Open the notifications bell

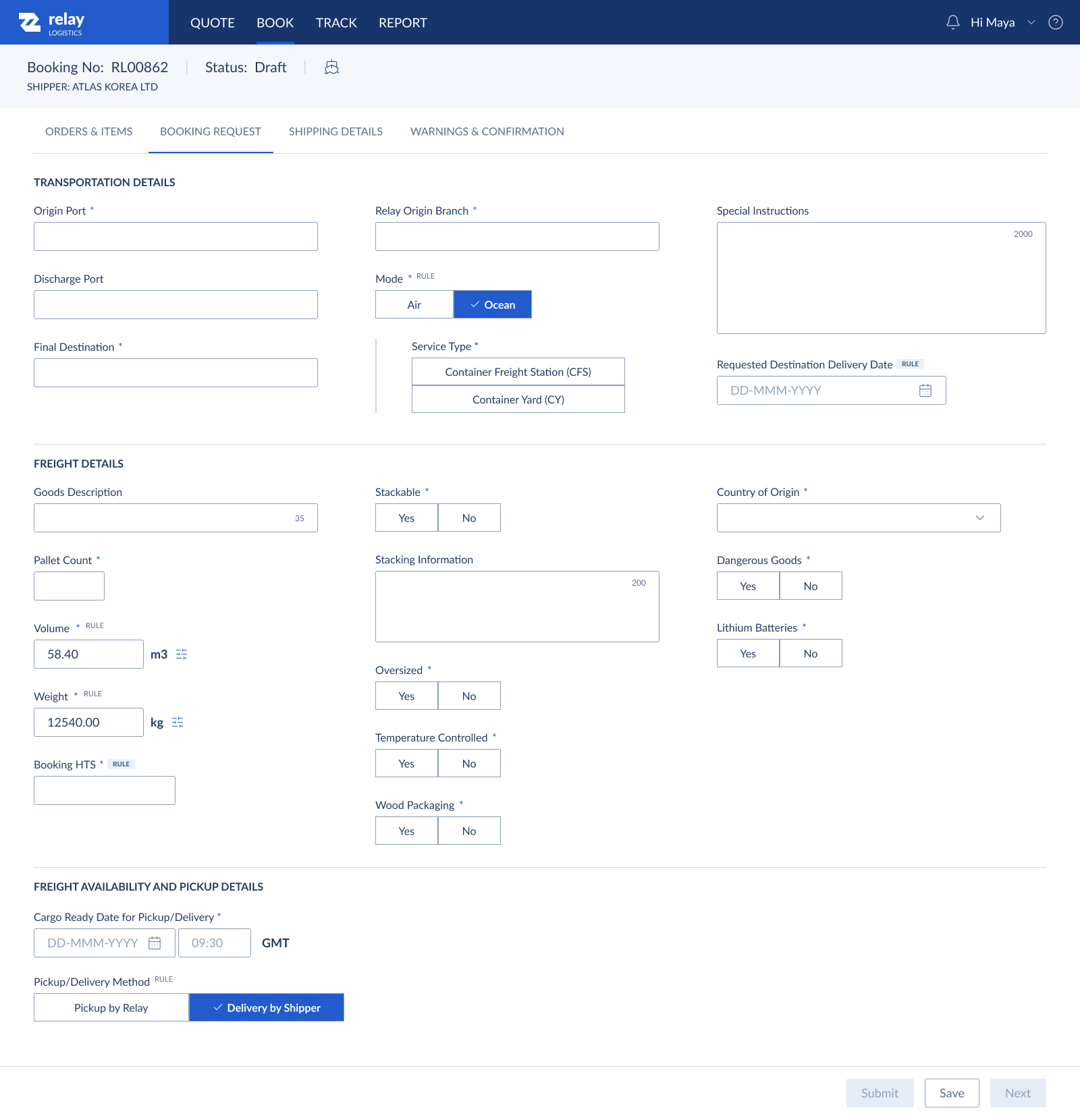pyautogui.click(x=953, y=22)
